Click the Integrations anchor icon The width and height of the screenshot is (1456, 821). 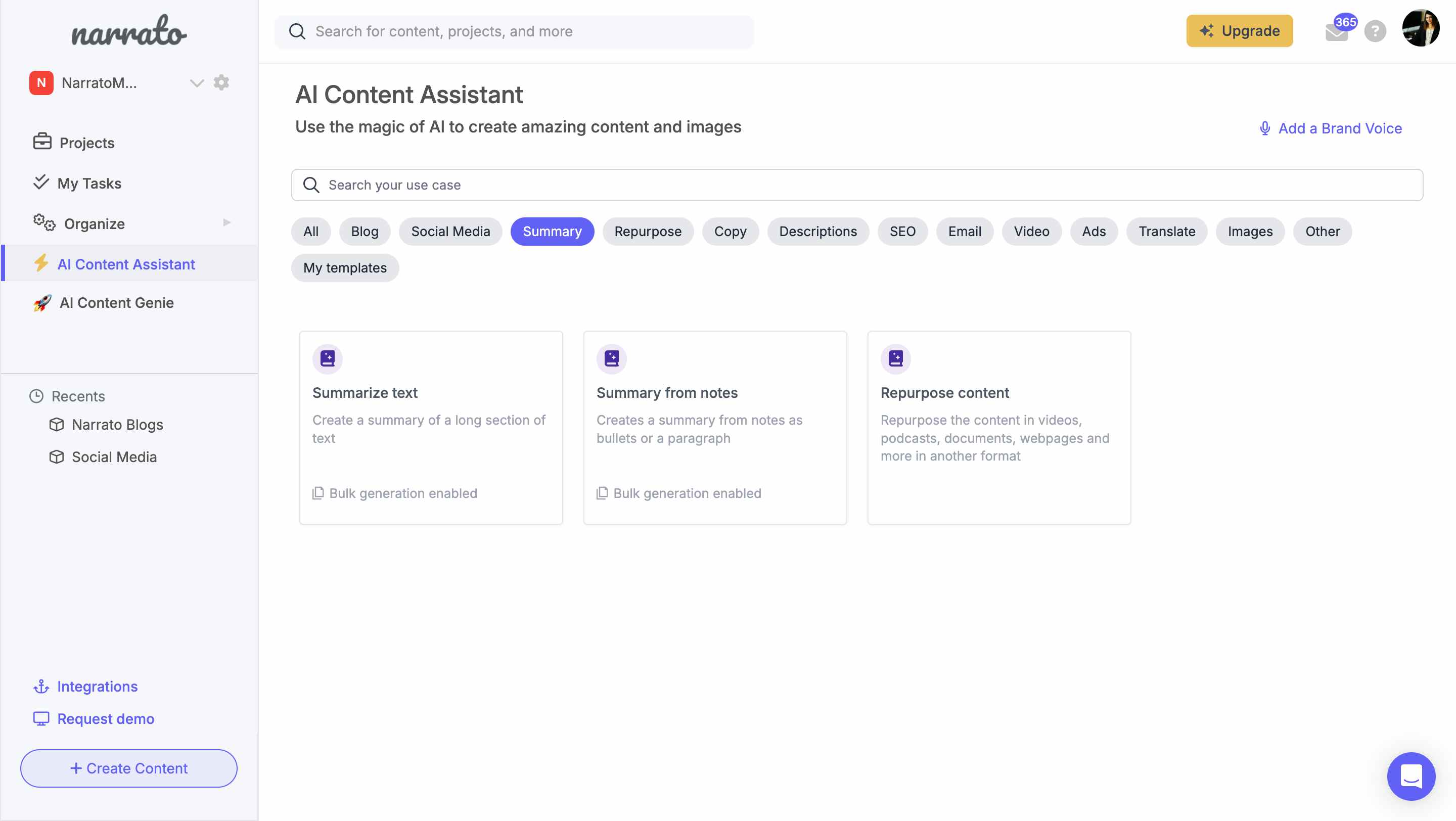pos(41,686)
